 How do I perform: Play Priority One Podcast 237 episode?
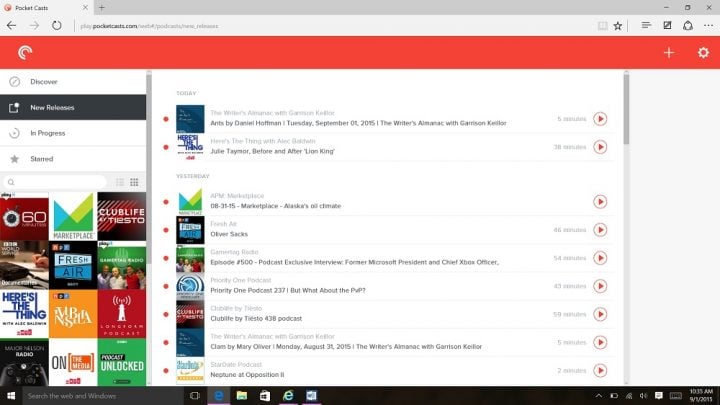pos(600,286)
